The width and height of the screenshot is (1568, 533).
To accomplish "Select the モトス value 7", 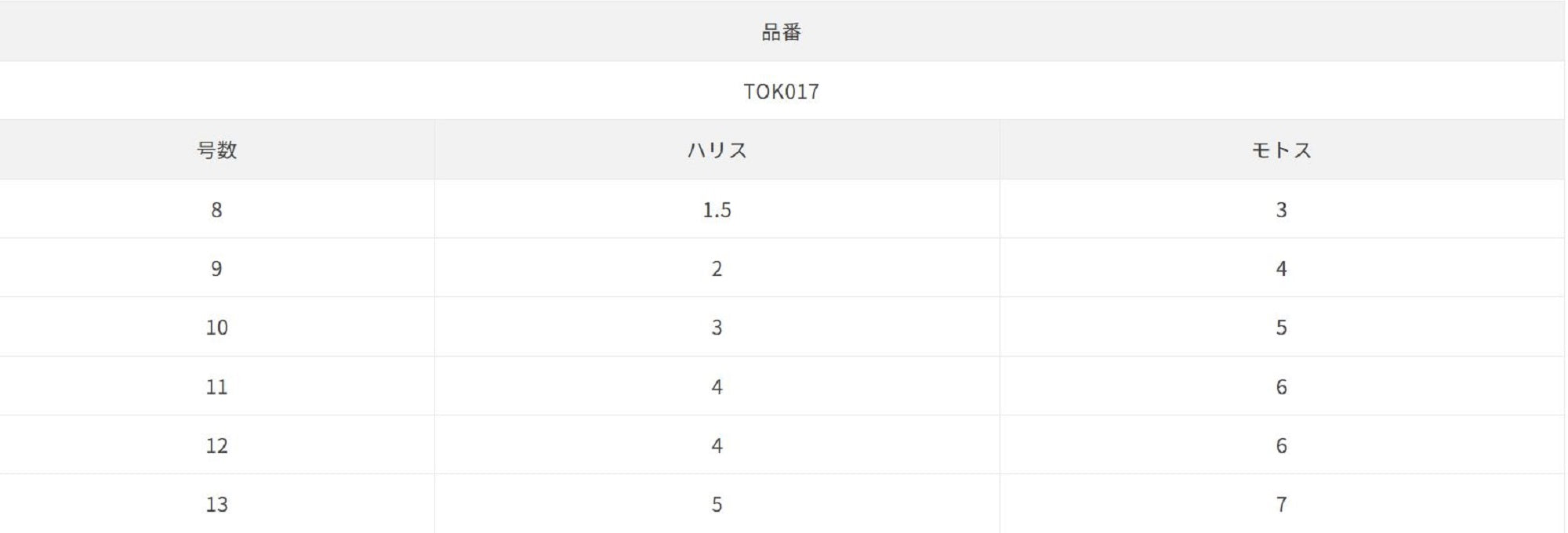I will click(1281, 504).
